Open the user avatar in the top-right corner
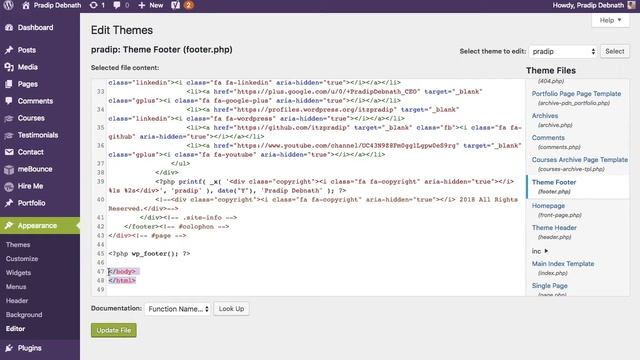640x360 pixels. (x=631, y=5)
